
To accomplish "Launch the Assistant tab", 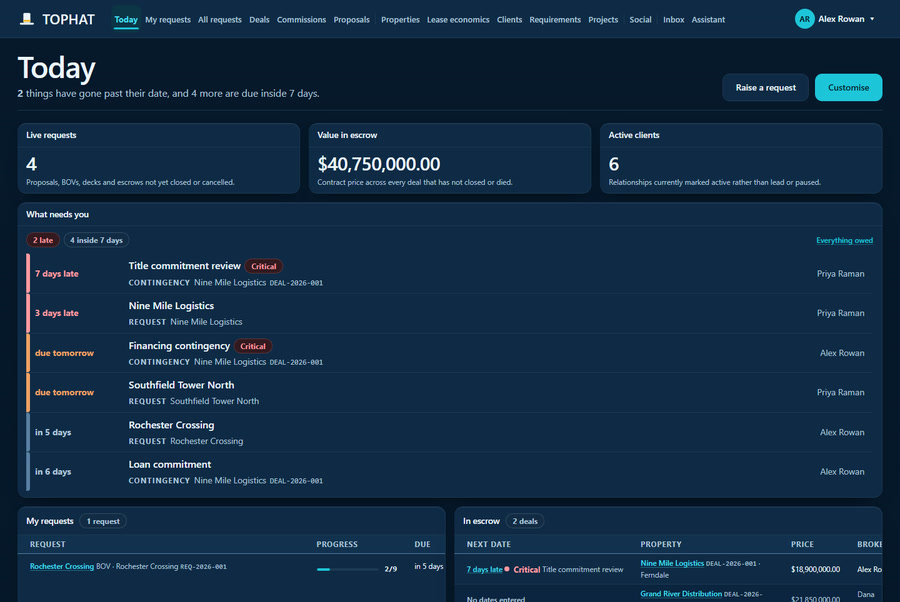I will pos(708,20).
